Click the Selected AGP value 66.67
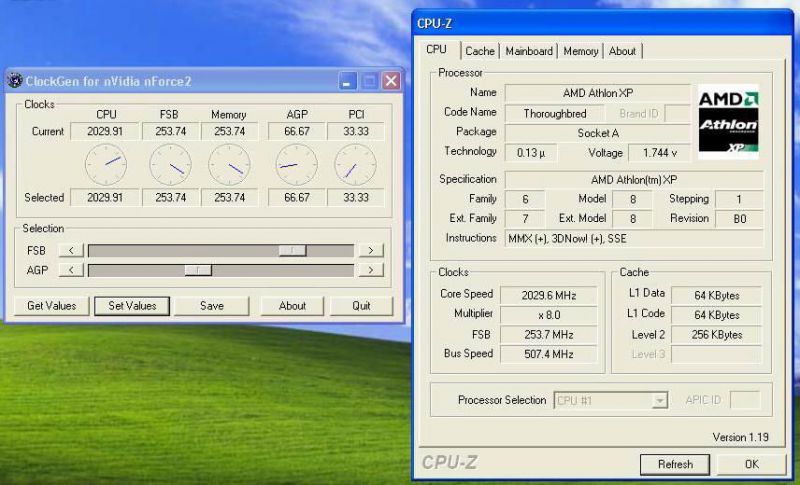 click(x=297, y=197)
